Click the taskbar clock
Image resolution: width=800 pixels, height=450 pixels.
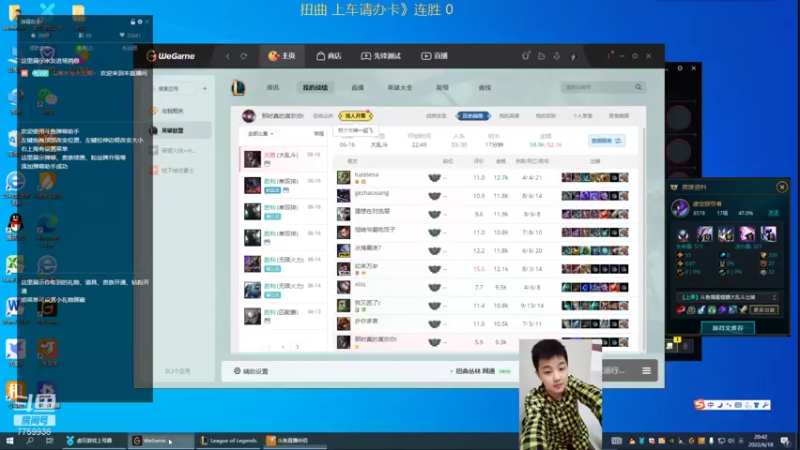point(761,440)
